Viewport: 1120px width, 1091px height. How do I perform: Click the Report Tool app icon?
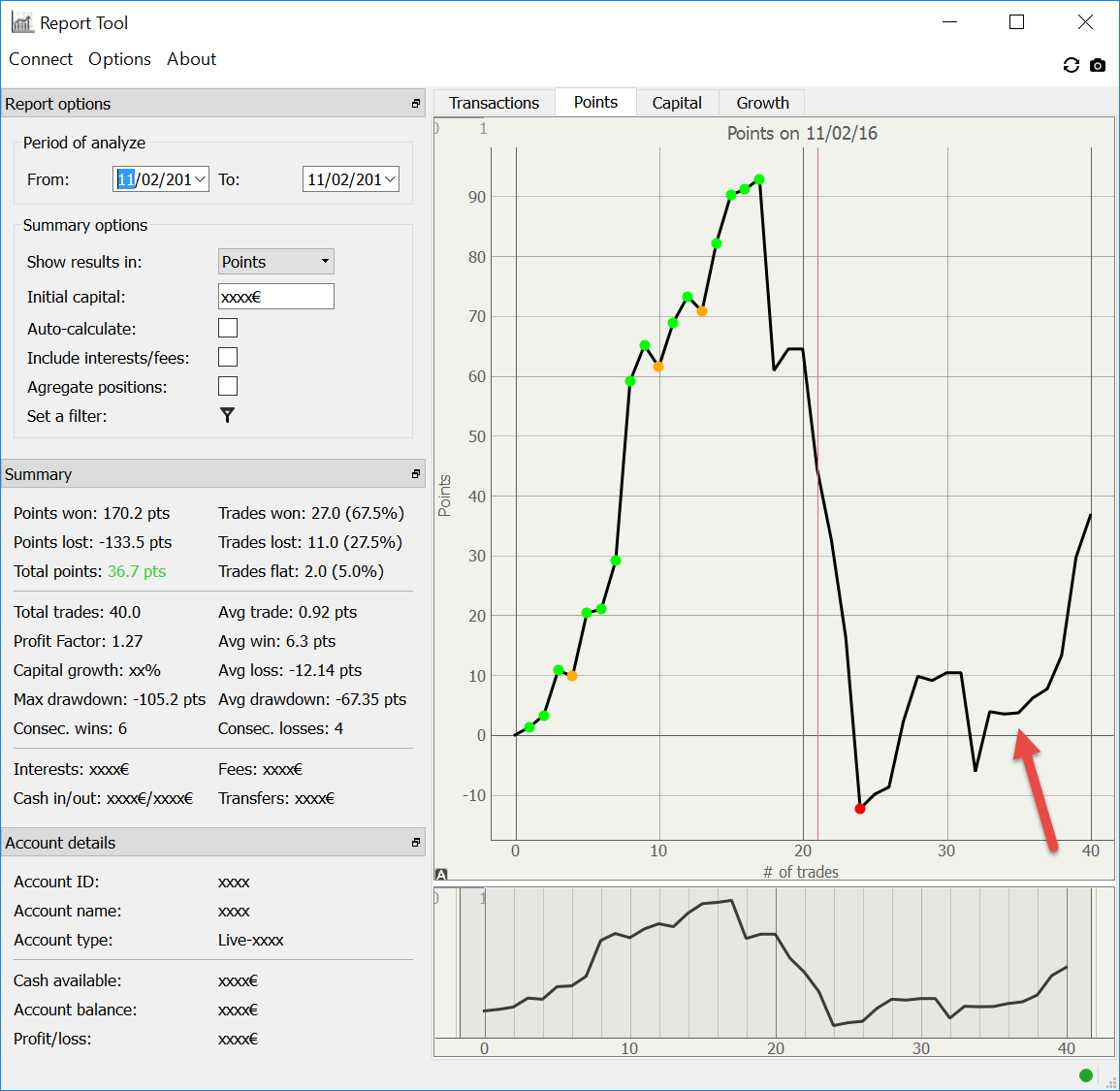[x=21, y=22]
